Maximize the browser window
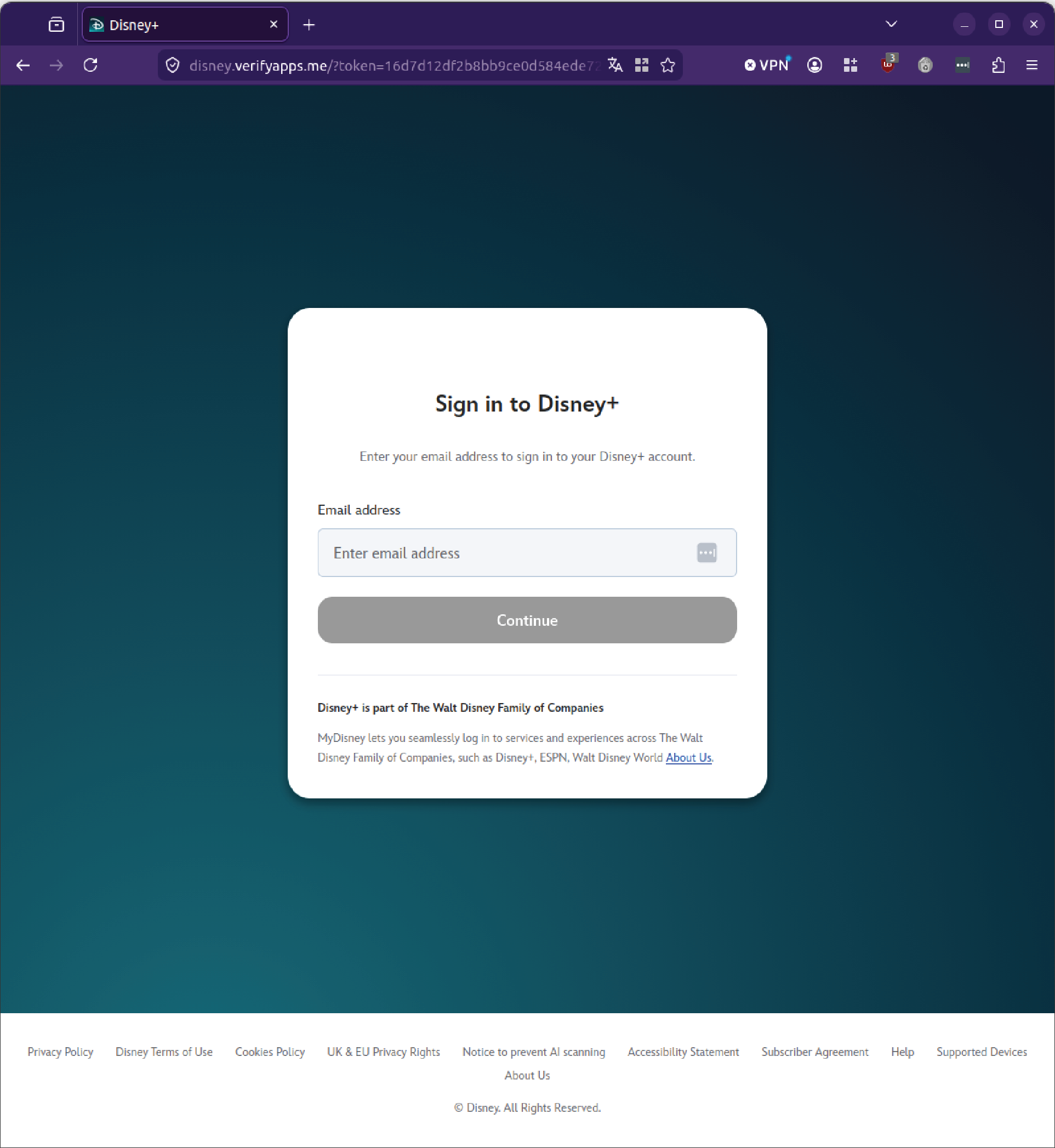Image resolution: width=1055 pixels, height=1148 pixels. 999,25
